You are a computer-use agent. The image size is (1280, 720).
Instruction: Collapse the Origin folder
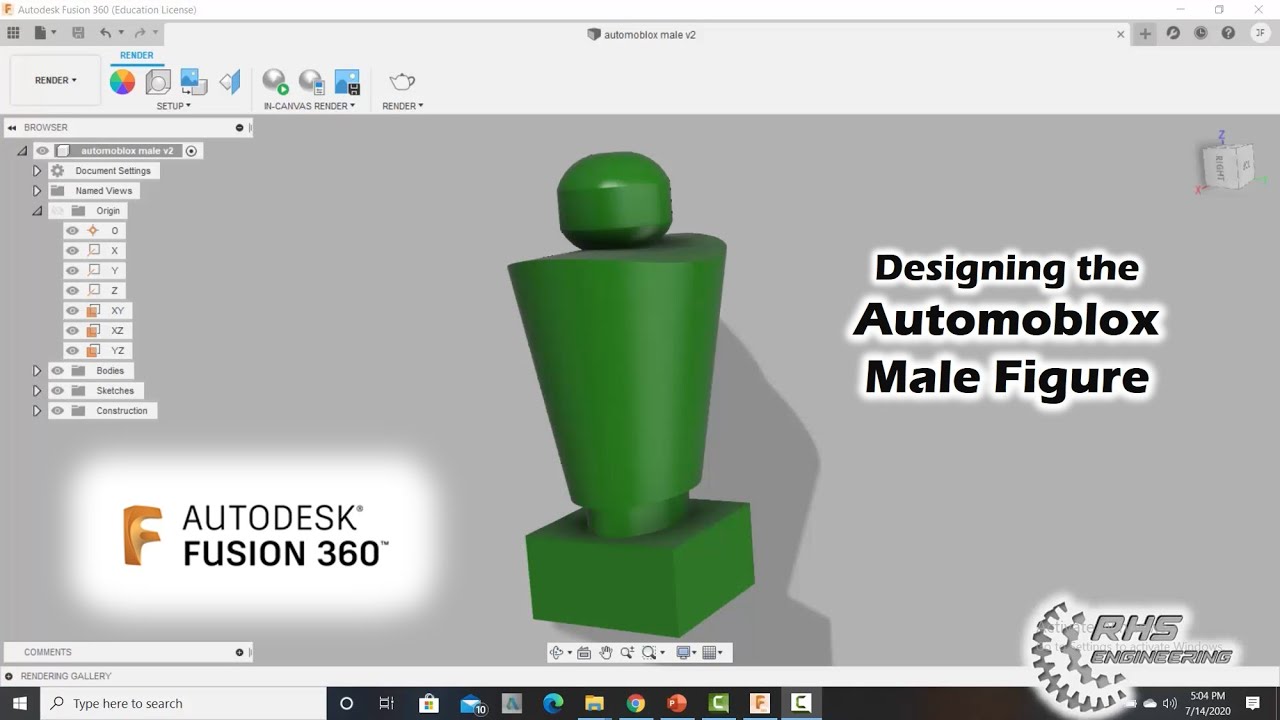point(37,211)
